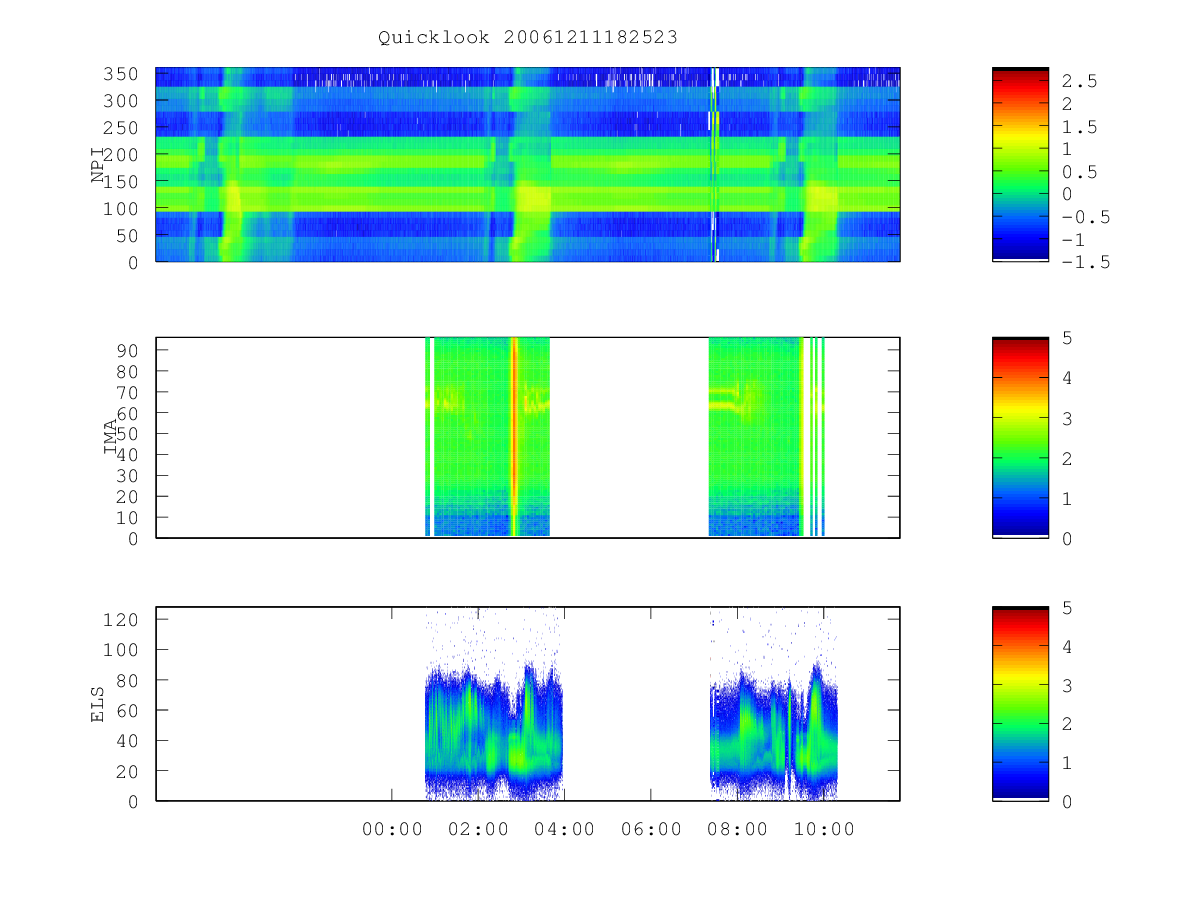The height and width of the screenshot is (900, 1200).
Task: Select the ELS spectrogram plot
Action: pos(528,704)
